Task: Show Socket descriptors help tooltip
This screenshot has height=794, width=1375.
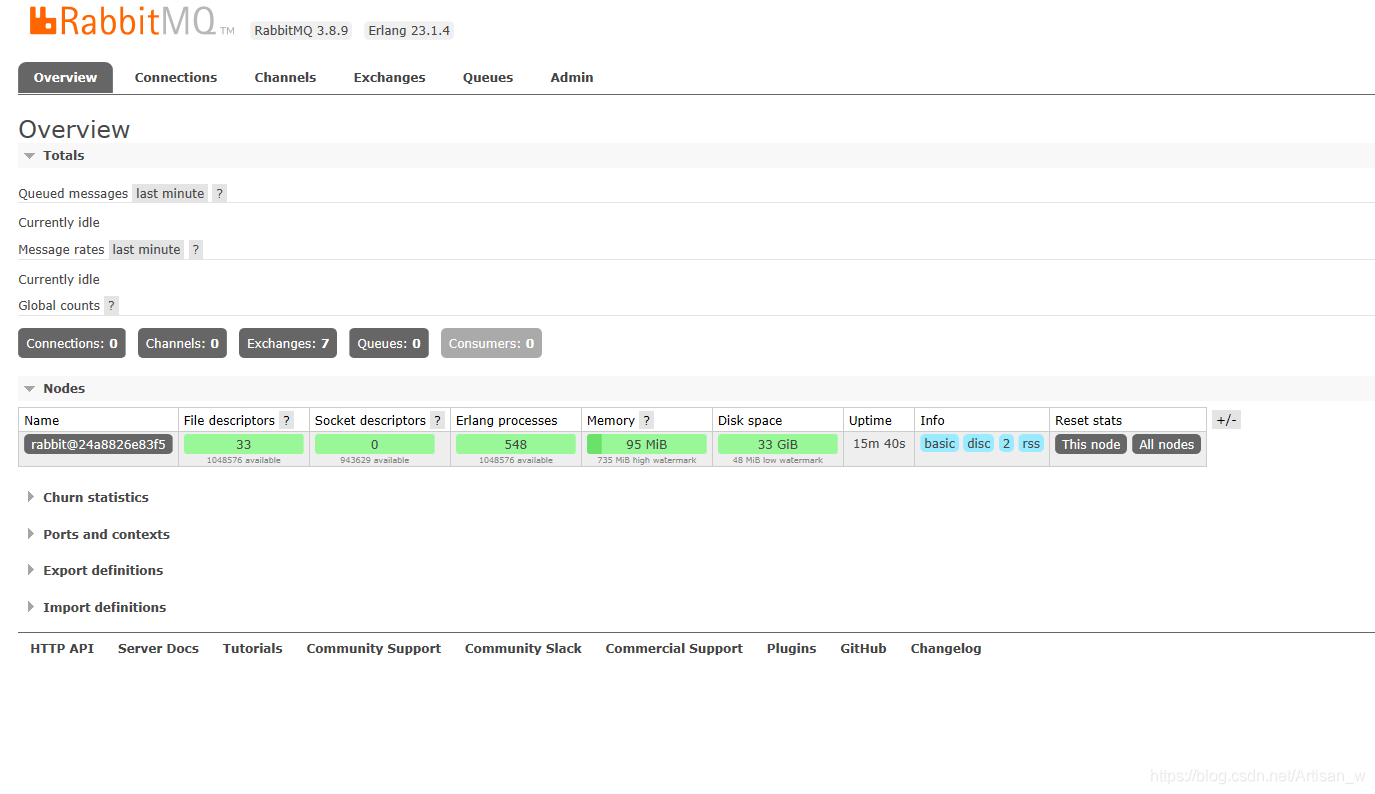Action: pos(438,421)
